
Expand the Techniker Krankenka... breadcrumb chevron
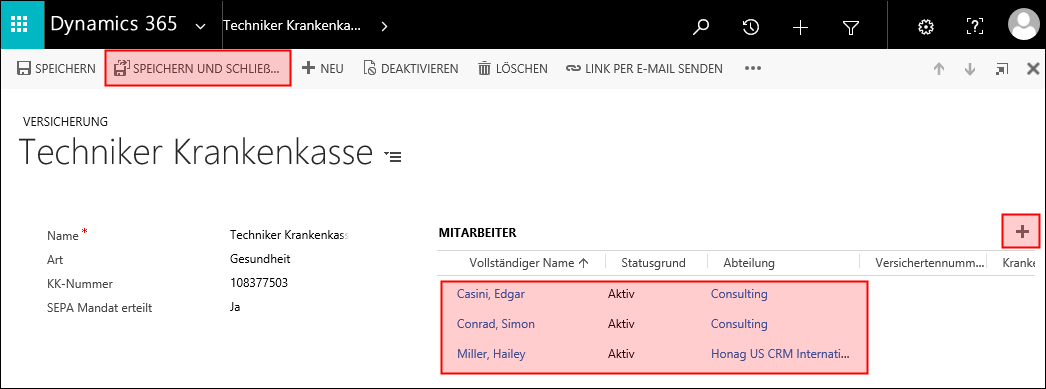click(x=384, y=27)
